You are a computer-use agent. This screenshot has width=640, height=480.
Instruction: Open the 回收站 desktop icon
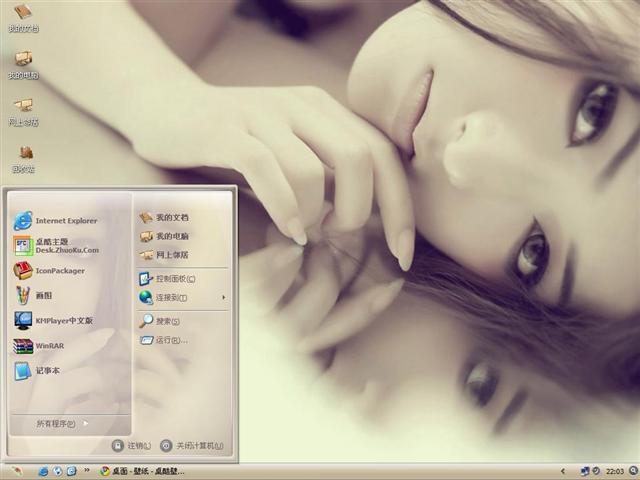point(23,158)
